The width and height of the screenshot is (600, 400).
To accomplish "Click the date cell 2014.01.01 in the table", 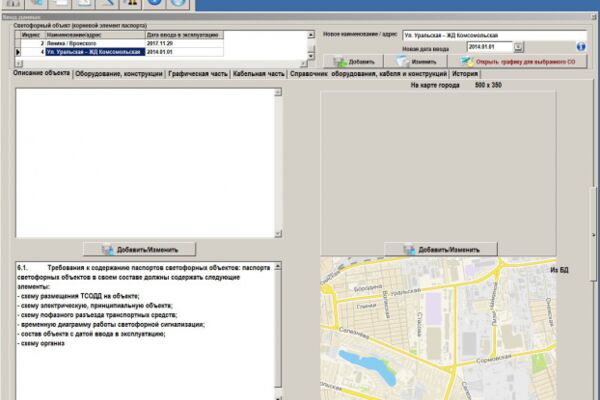I will (x=184, y=52).
